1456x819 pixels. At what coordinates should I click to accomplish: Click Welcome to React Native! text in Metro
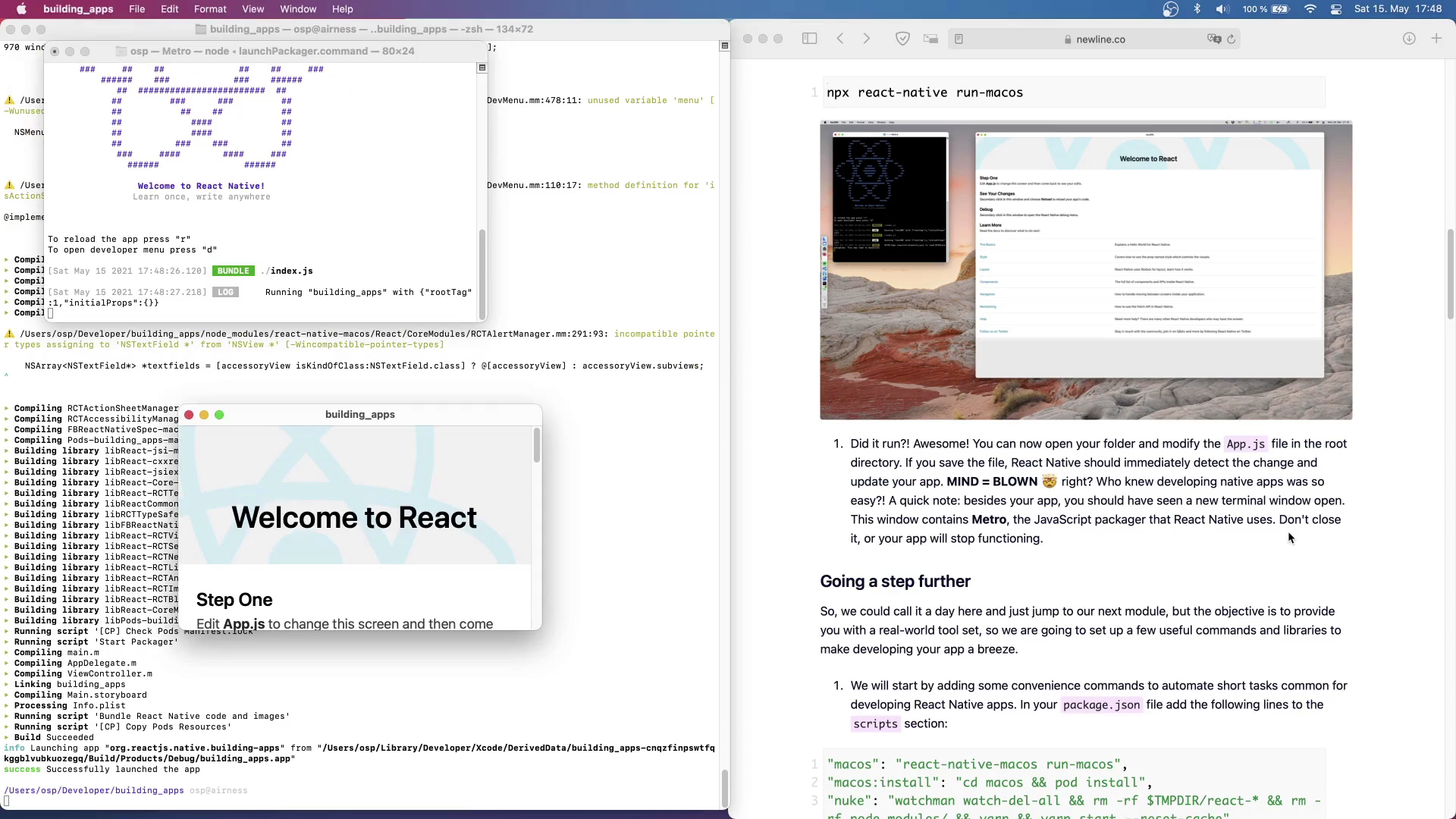(201, 186)
